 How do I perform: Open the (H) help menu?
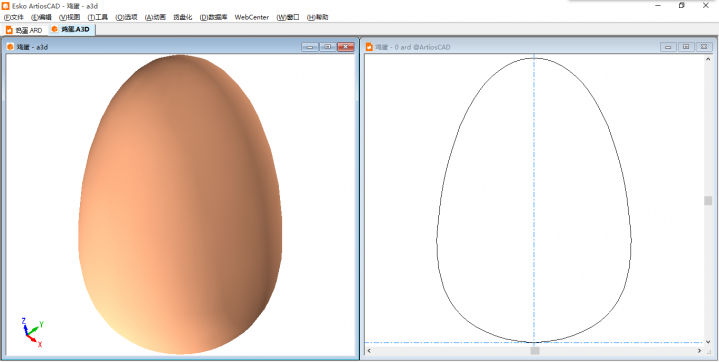(317, 17)
